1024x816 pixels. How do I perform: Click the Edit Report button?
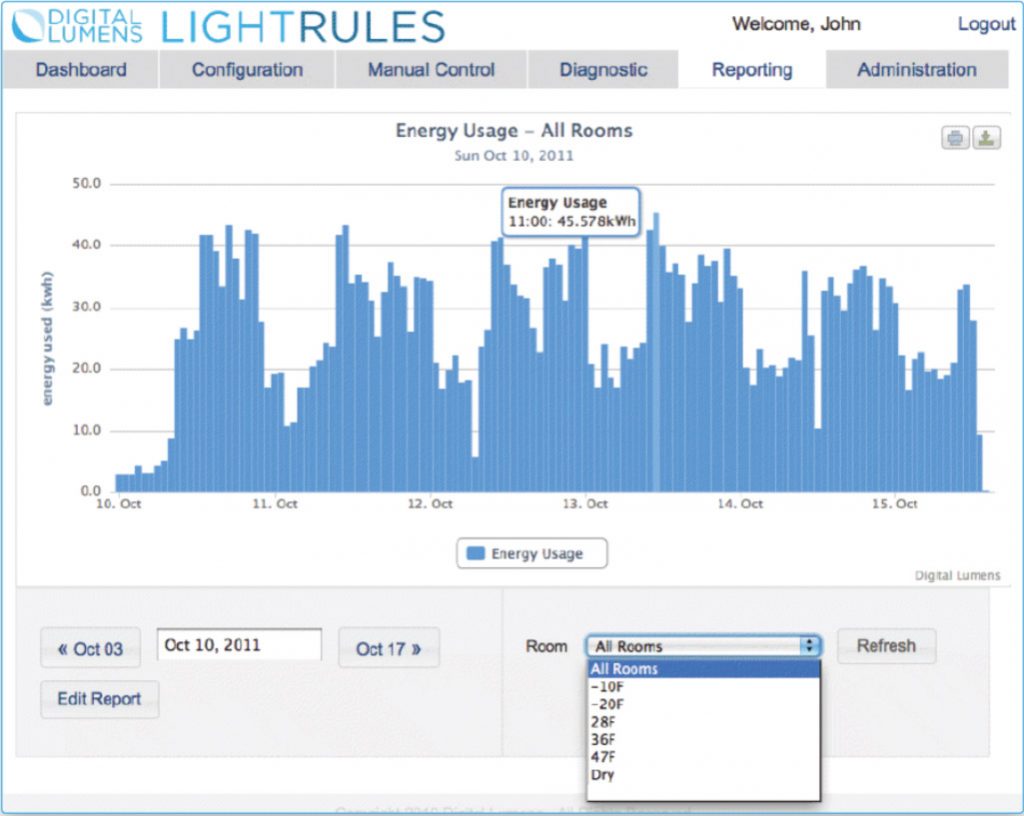pos(99,699)
